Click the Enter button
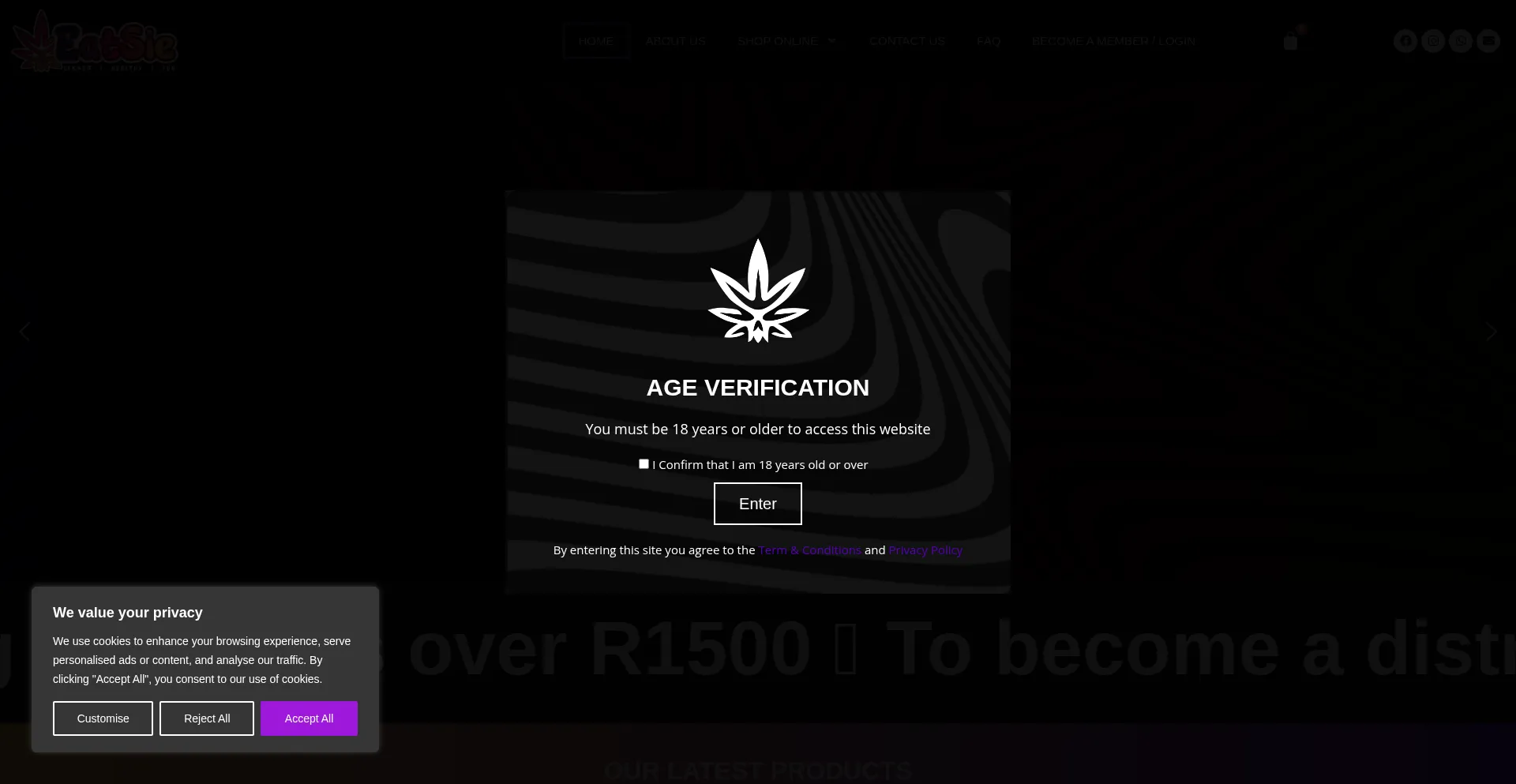Screen dimensions: 1516x784 tap(758, 504)
